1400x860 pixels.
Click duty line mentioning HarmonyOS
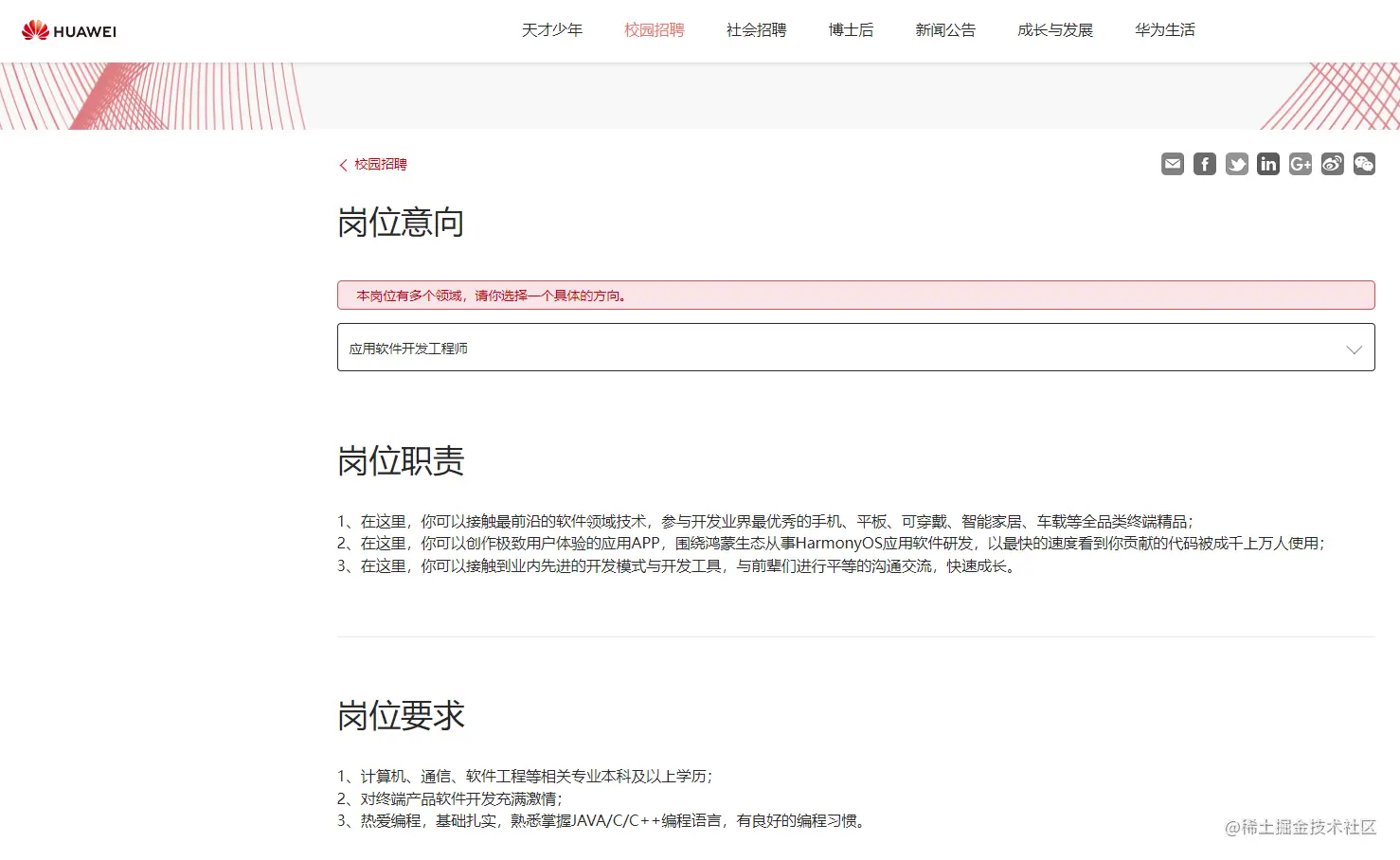(x=832, y=544)
